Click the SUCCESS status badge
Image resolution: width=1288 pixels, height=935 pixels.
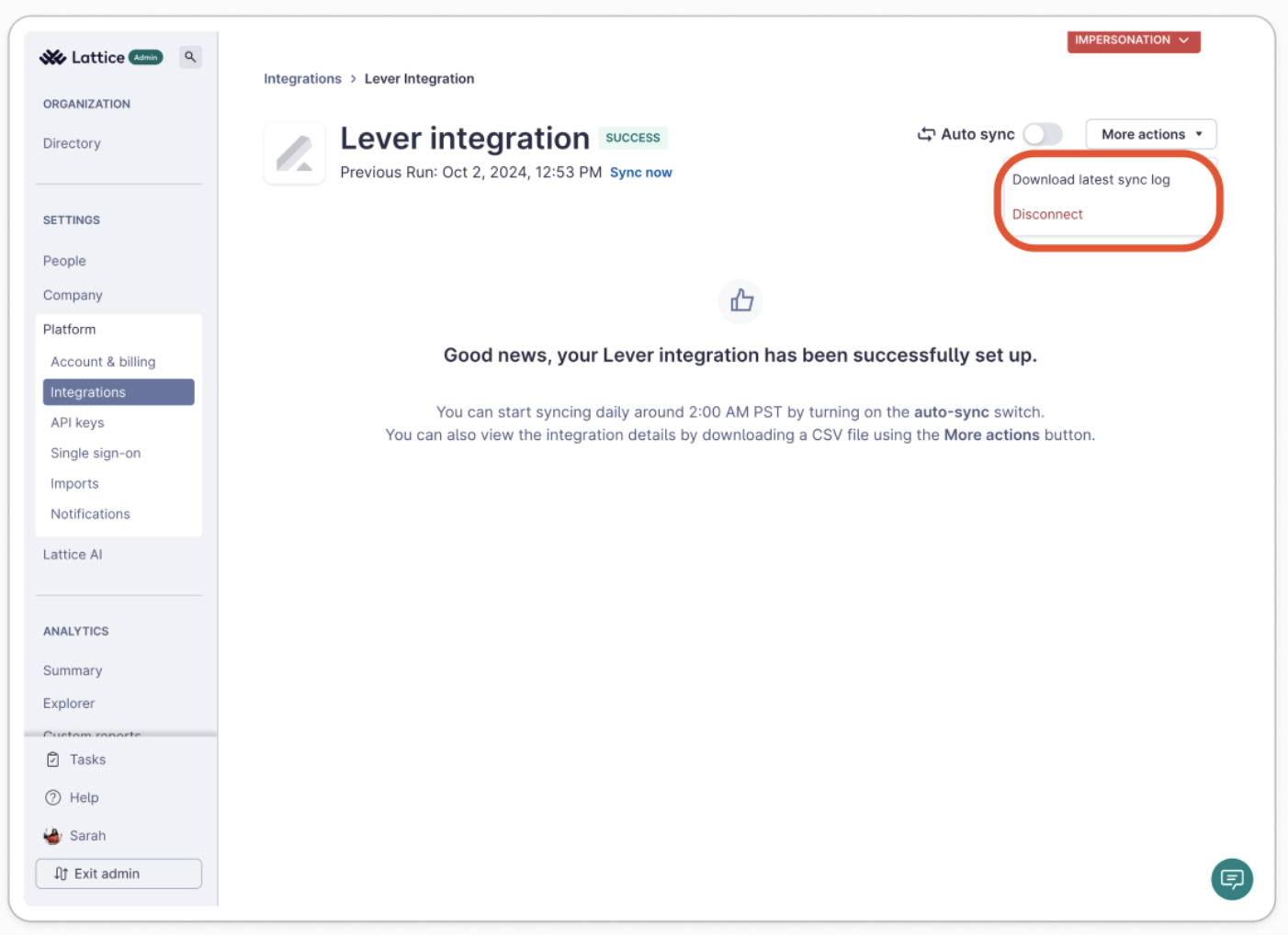click(633, 138)
